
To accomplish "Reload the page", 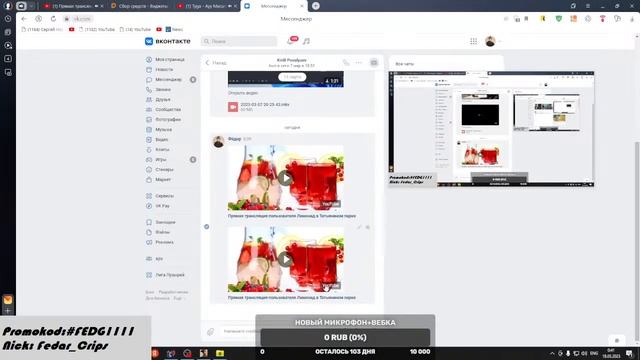I will [x=53, y=19].
